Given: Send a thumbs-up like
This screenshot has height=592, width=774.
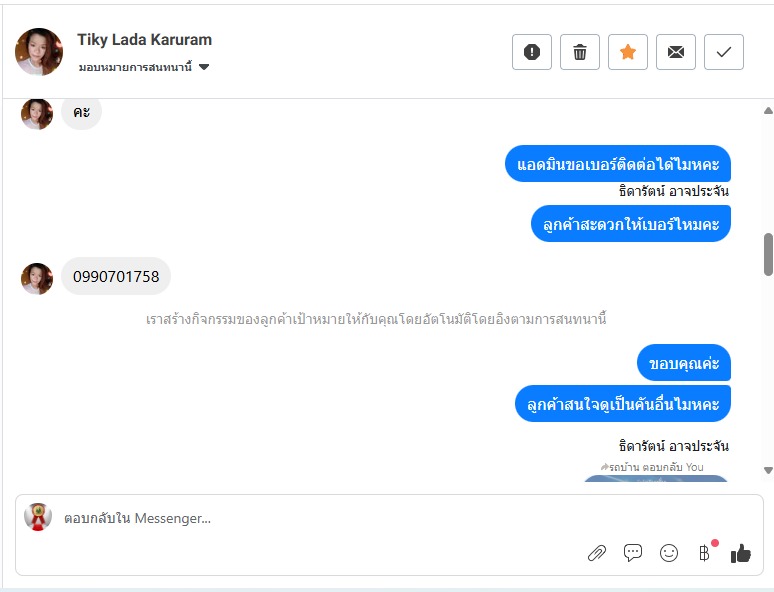Looking at the screenshot, I should [740, 553].
